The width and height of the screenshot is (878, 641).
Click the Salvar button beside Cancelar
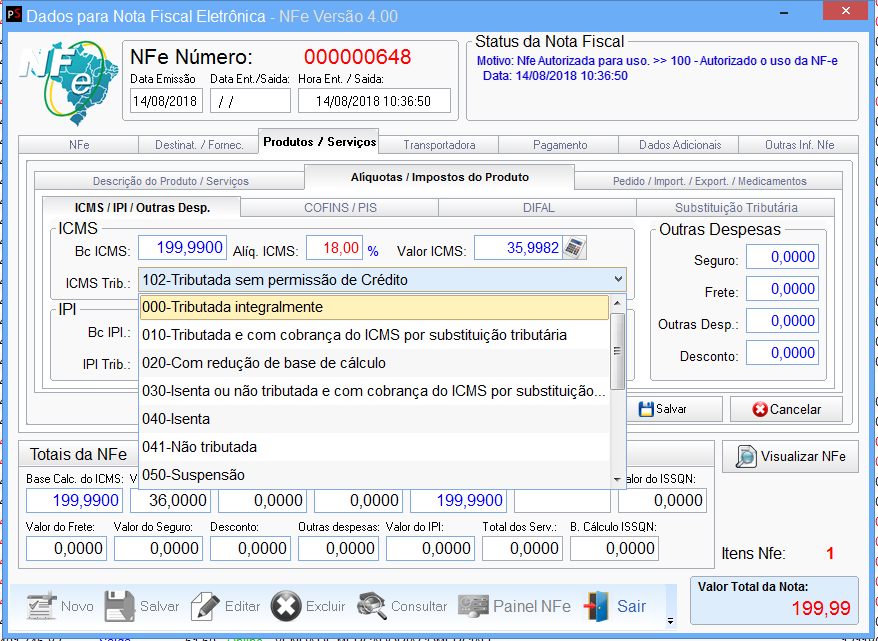674,409
